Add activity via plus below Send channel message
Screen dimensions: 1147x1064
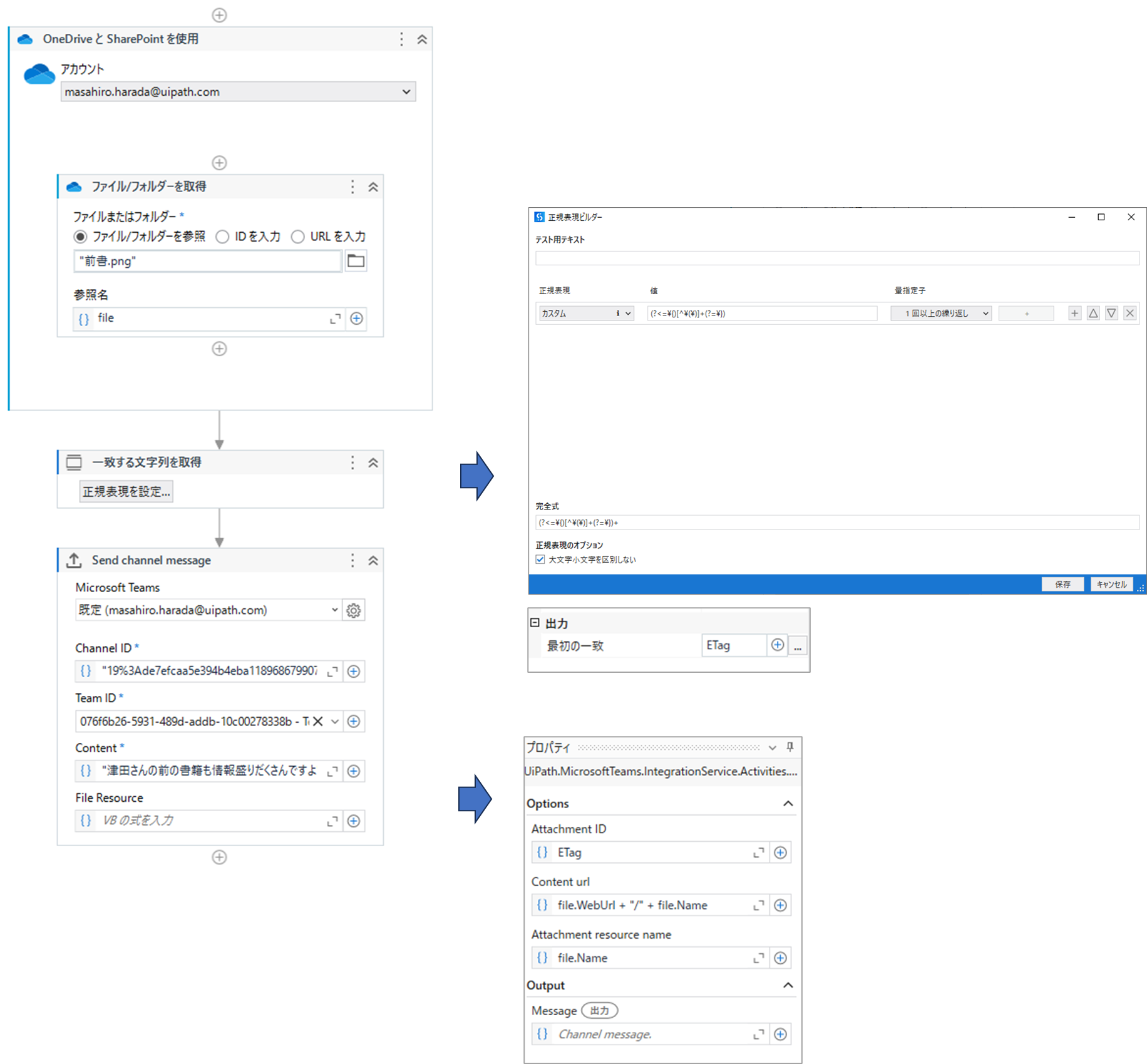219,857
